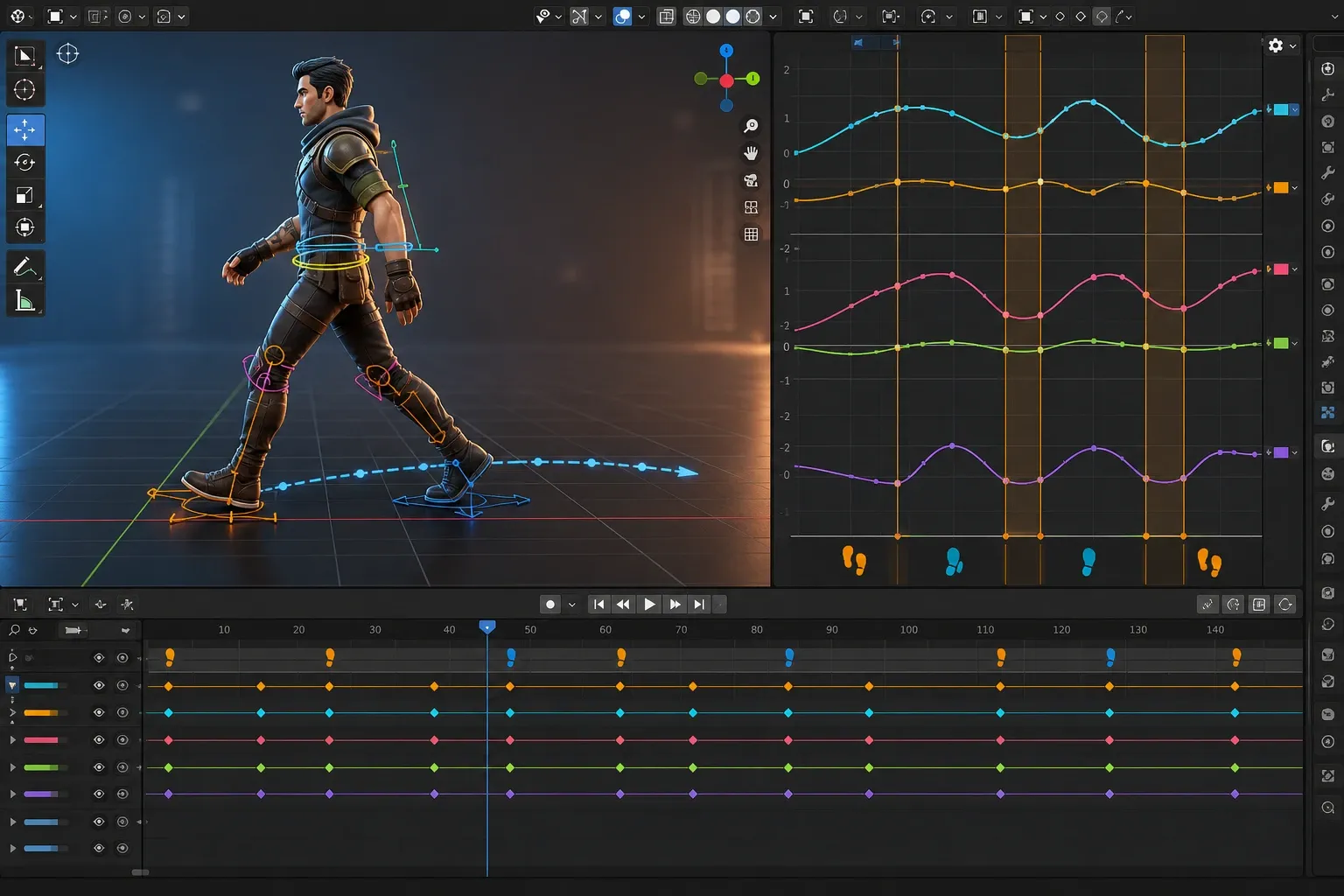
Task: Select the Measure tool
Action: (24, 301)
